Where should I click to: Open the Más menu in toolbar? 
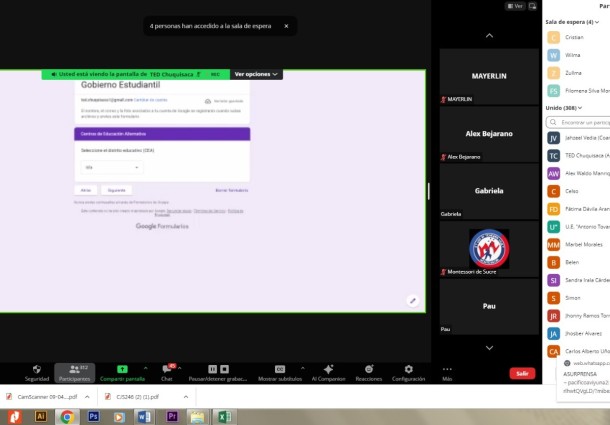click(x=447, y=370)
